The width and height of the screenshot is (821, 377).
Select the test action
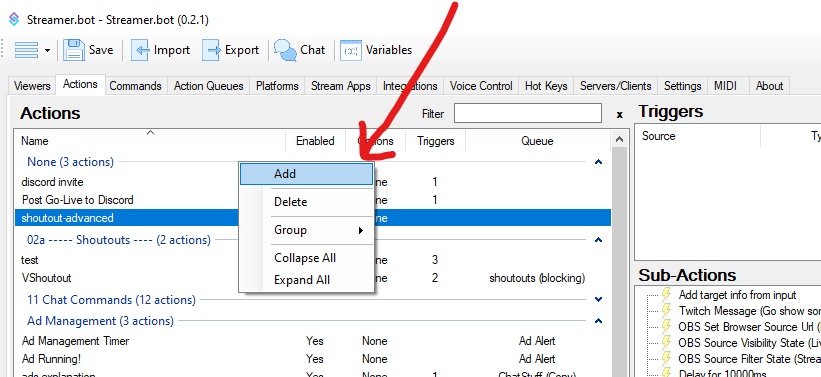30,260
